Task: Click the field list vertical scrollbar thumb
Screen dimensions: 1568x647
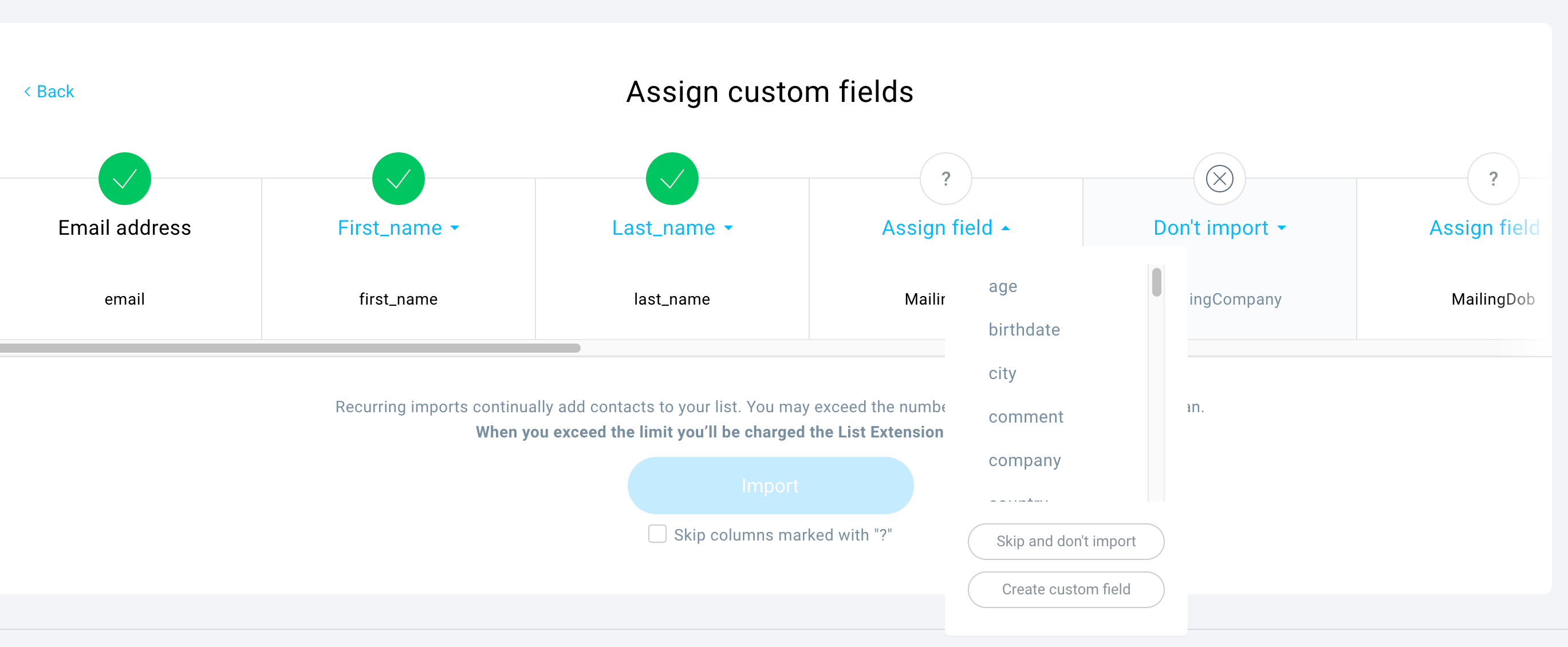Action: [x=1156, y=282]
